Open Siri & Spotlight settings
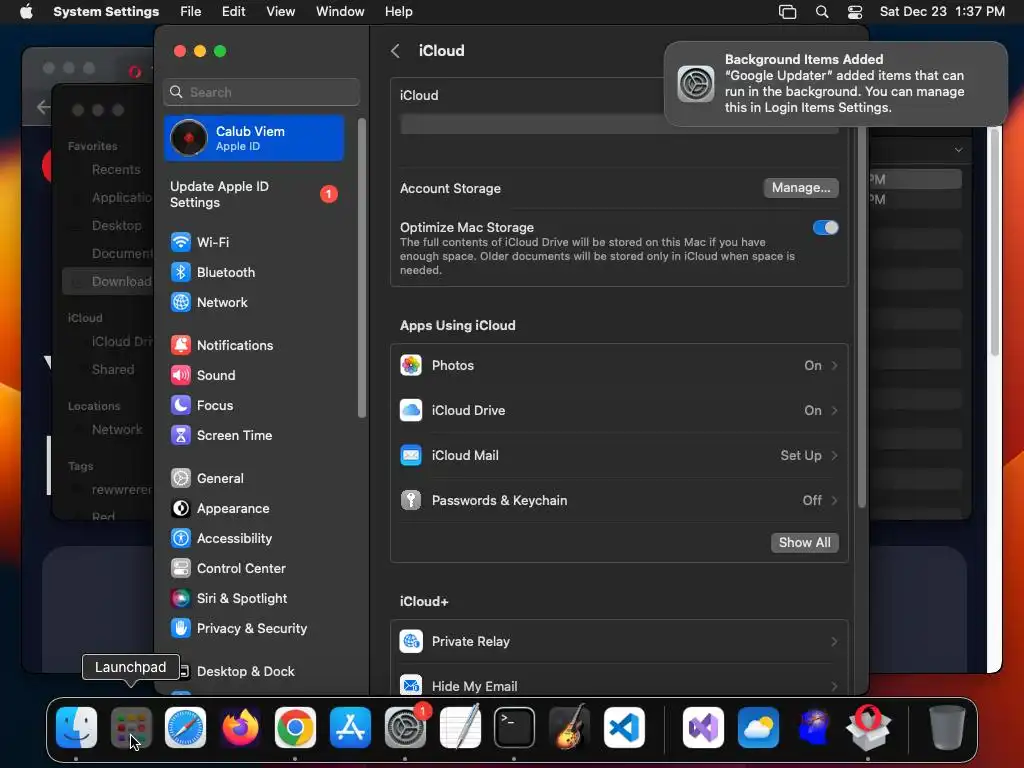The height and width of the screenshot is (768, 1024). click(256, 599)
